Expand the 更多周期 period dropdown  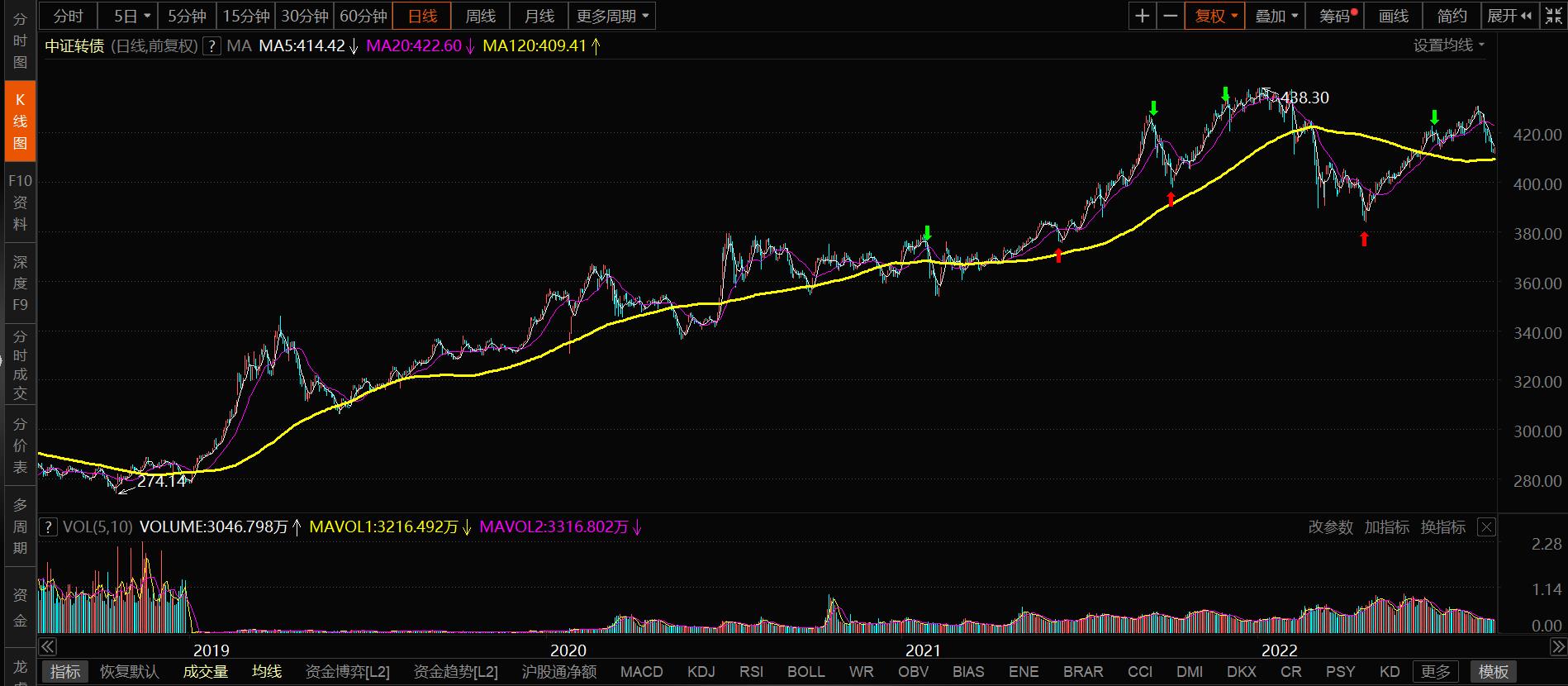pos(612,16)
